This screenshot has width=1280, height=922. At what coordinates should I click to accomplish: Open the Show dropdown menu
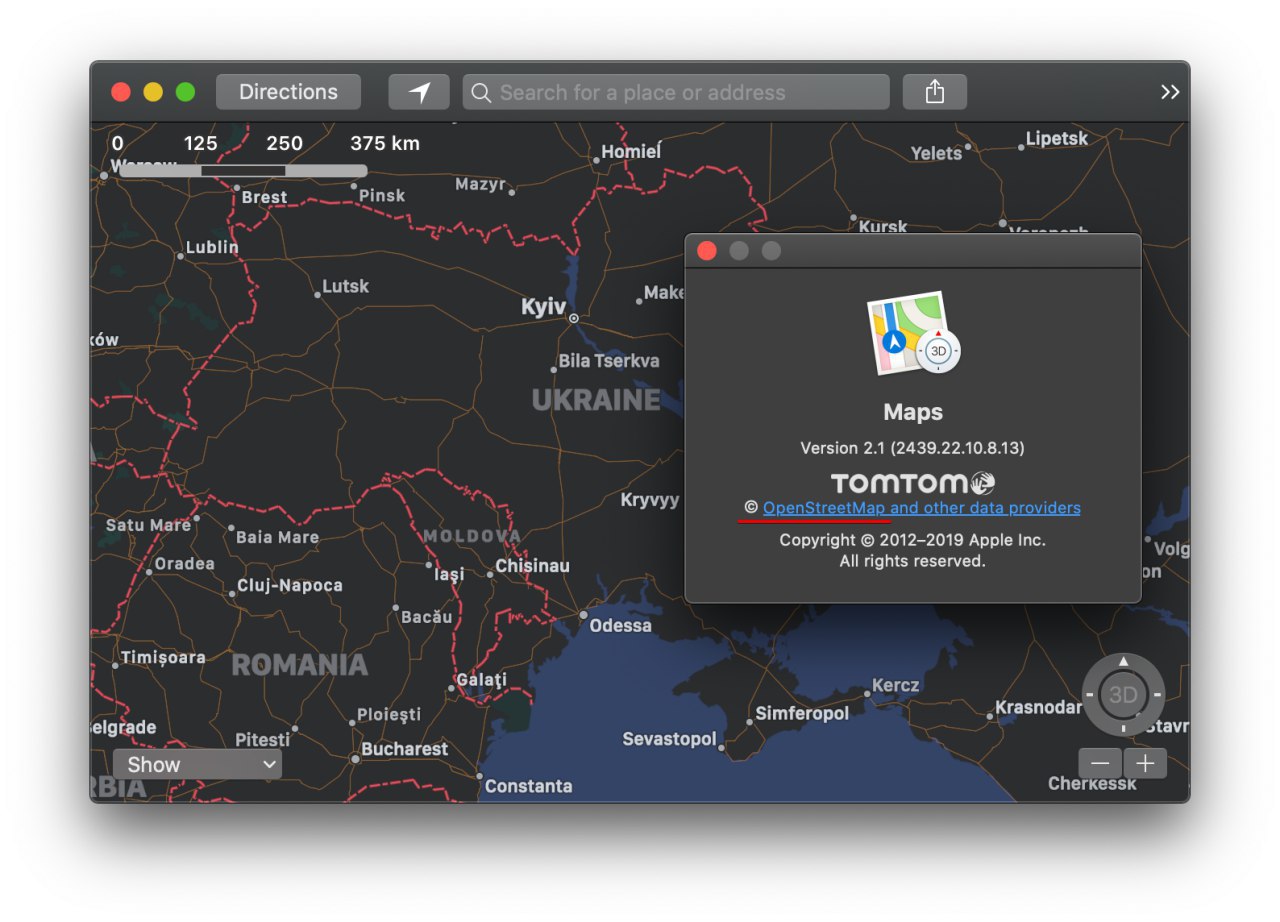click(197, 764)
